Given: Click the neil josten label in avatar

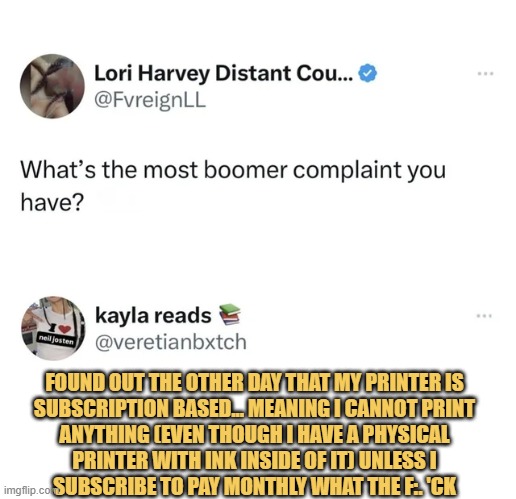Looking at the screenshot, I should point(56,340).
